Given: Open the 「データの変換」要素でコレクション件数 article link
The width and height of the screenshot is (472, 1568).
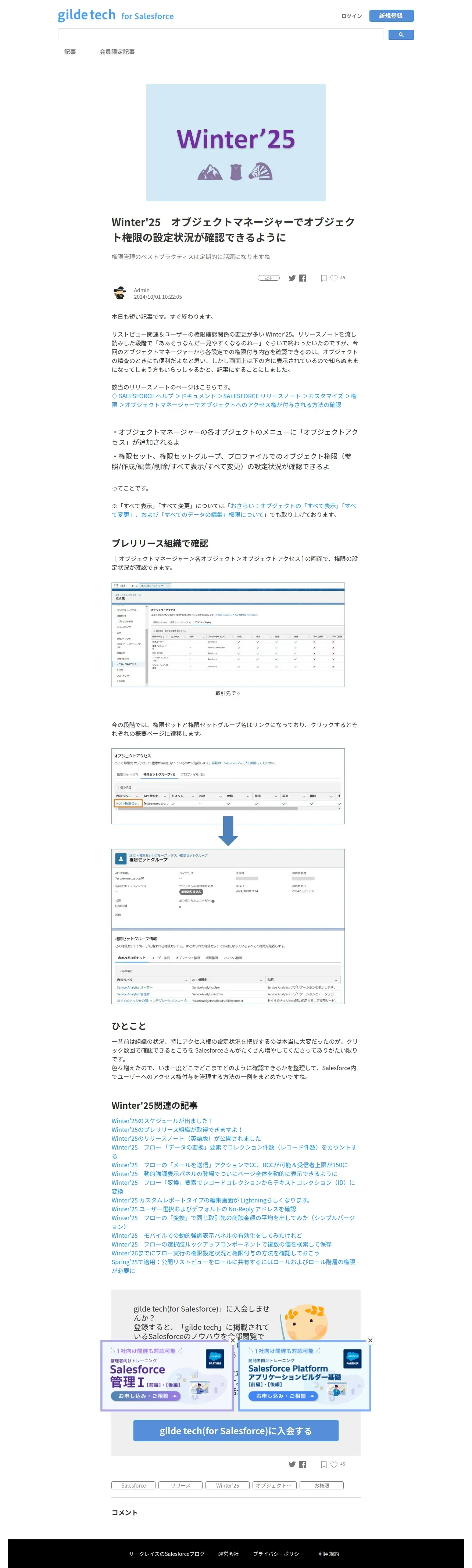Looking at the screenshot, I should [234, 1152].
